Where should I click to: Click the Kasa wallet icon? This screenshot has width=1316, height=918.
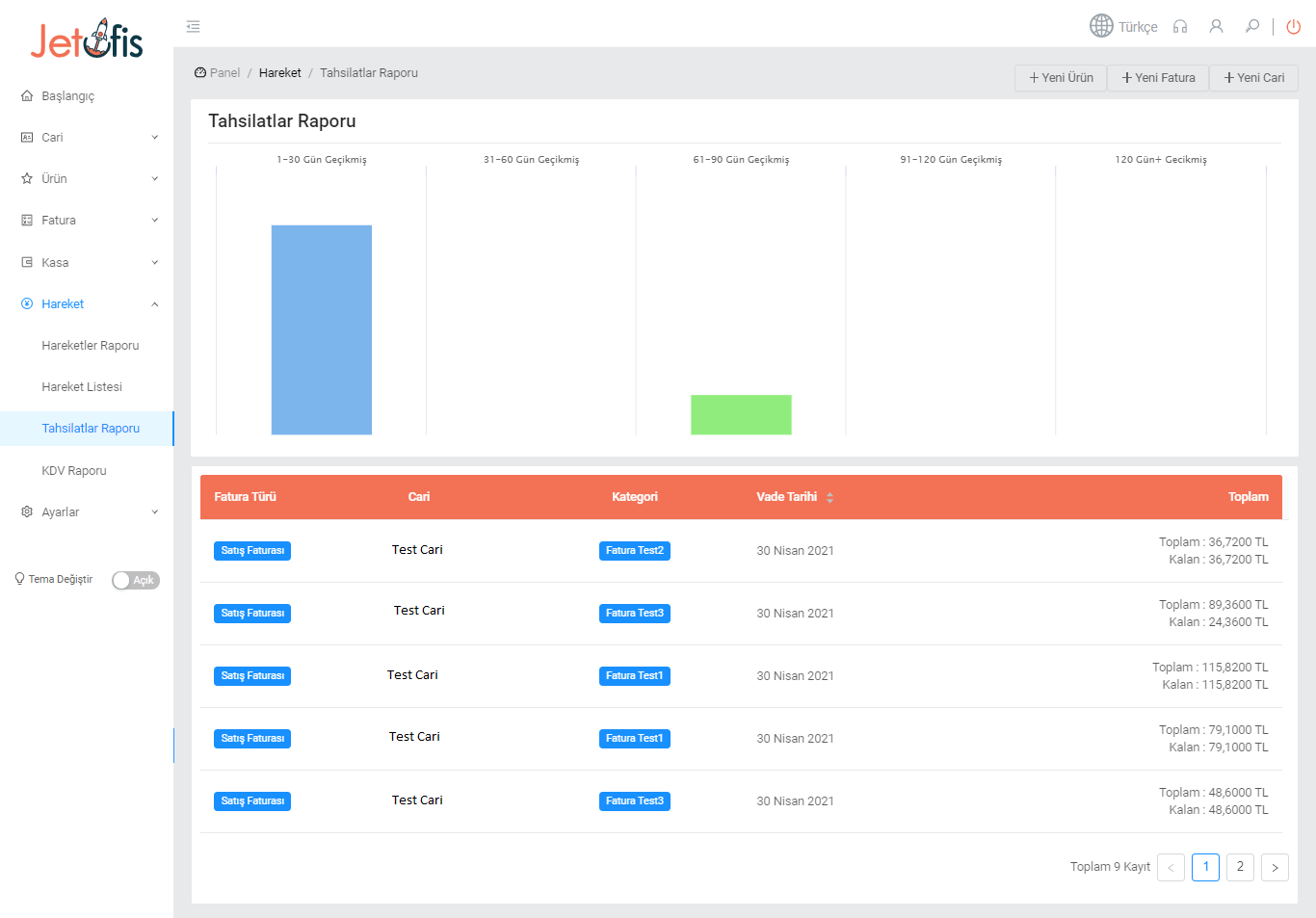click(x=27, y=262)
